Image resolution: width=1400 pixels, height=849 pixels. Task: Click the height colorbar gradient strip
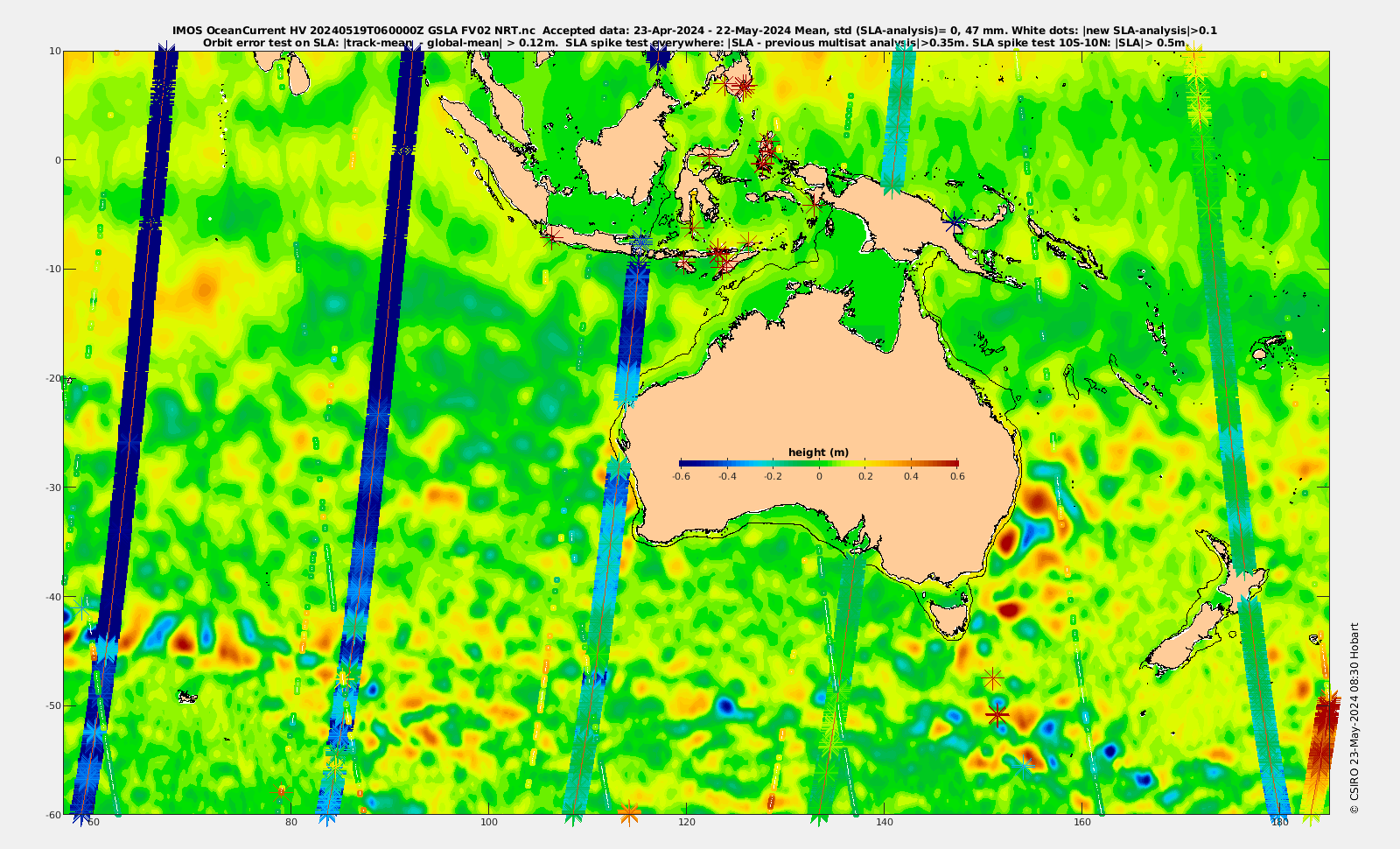click(x=818, y=464)
